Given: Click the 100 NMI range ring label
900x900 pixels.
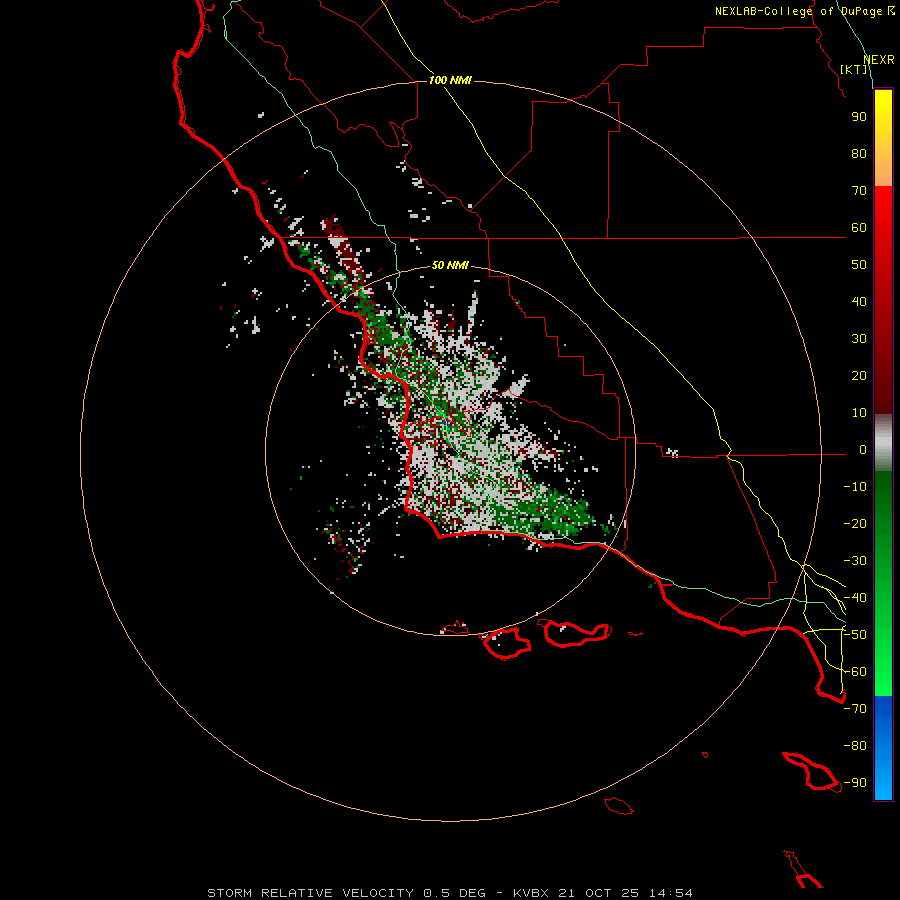Looking at the screenshot, I should click(x=450, y=80).
